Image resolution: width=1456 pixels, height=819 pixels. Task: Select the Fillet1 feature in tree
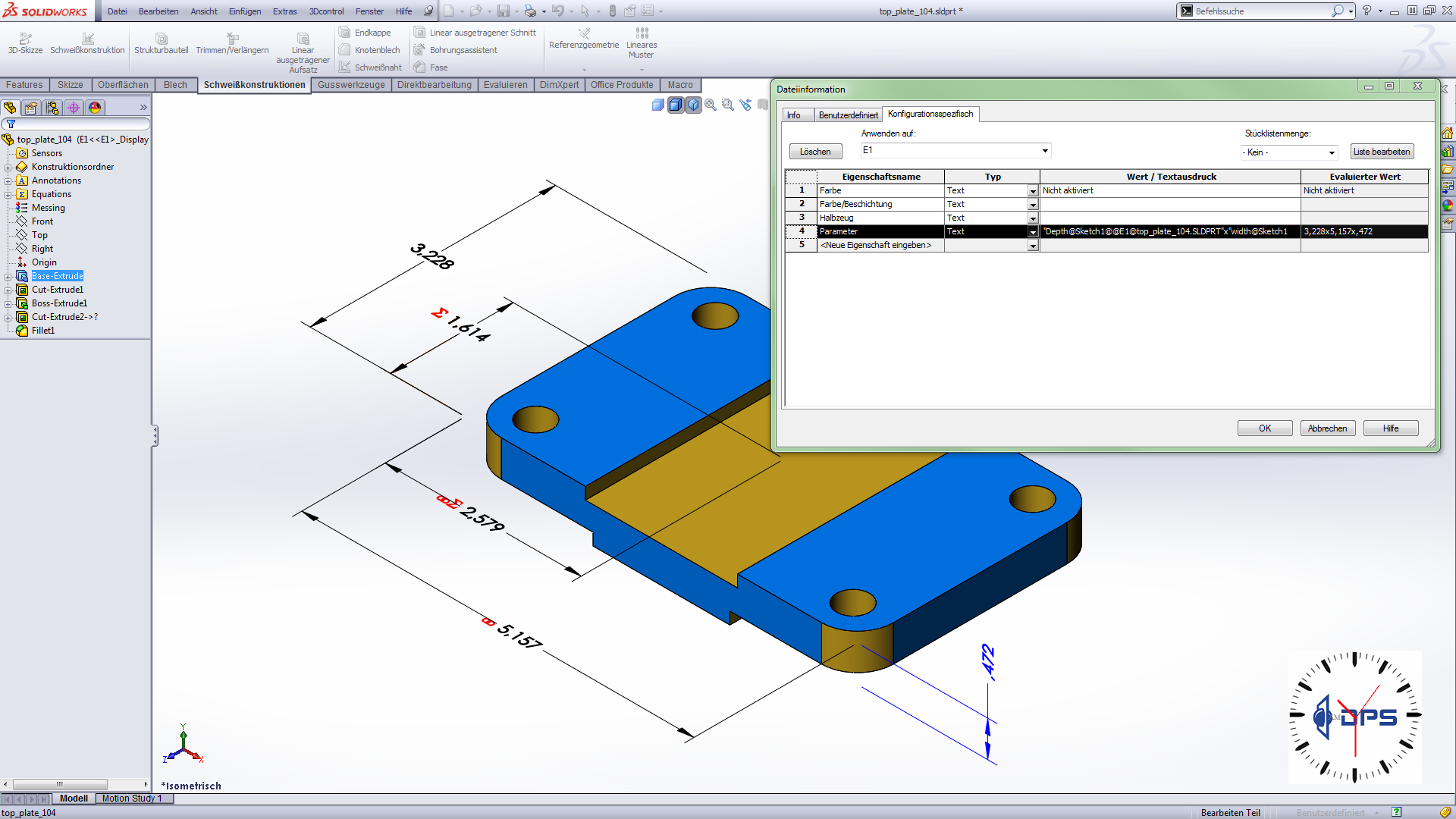[x=43, y=331]
